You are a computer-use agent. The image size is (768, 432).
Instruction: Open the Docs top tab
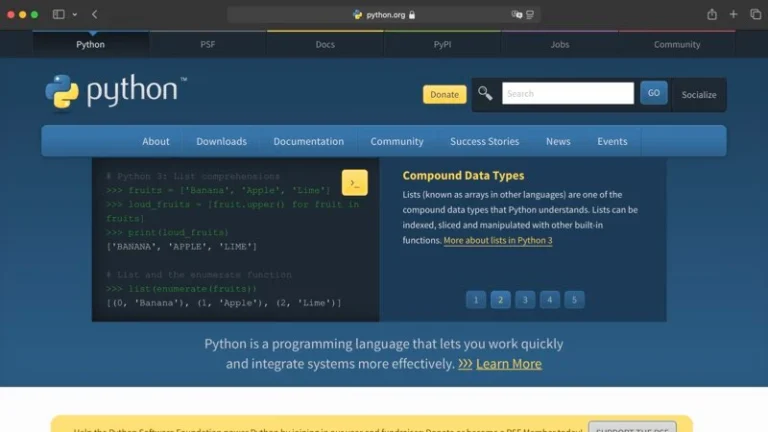pyautogui.click(x=325, y=44)
